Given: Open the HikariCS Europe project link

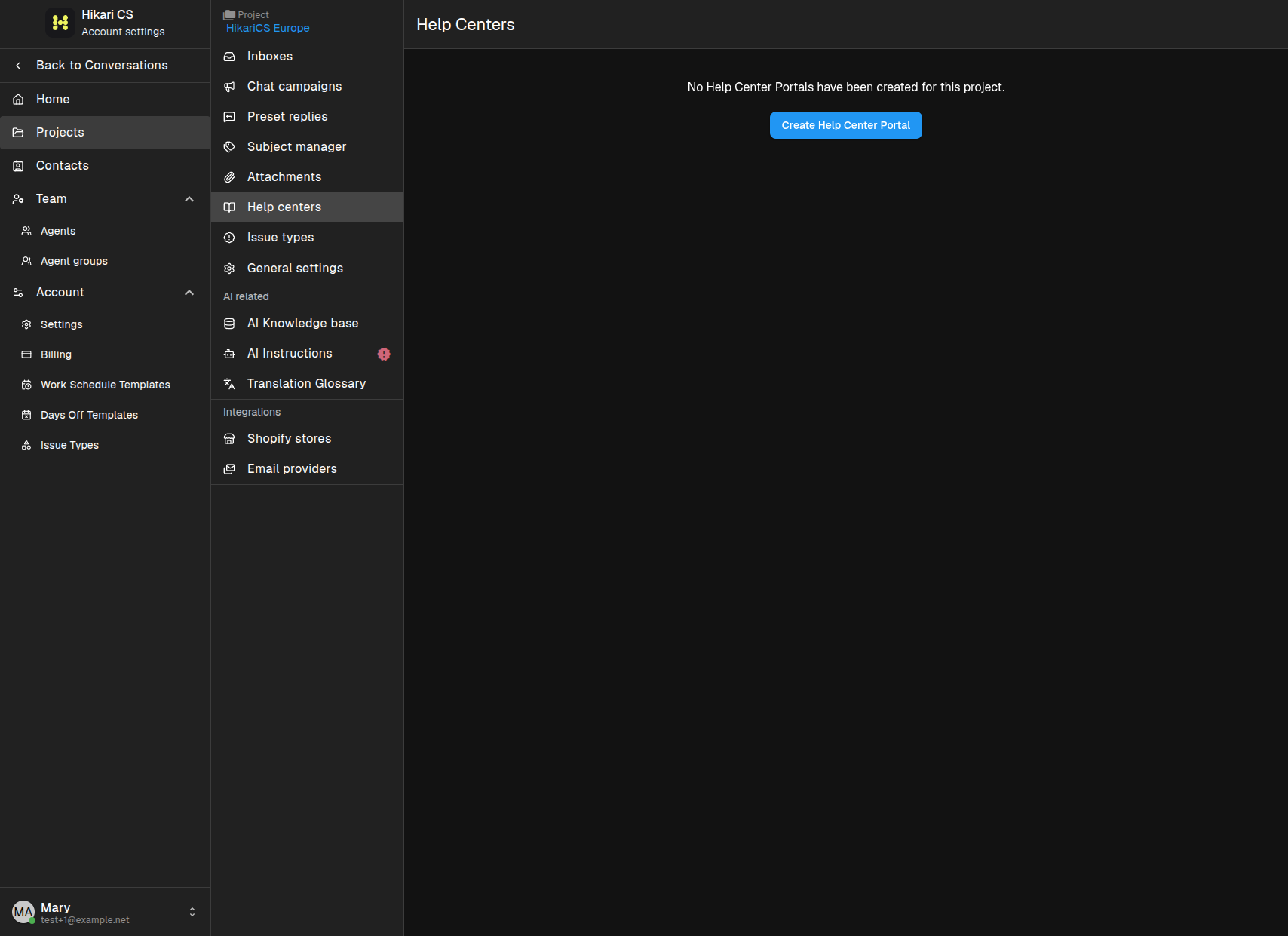Looking at the screenshot, I should click(x=268, y=28).
